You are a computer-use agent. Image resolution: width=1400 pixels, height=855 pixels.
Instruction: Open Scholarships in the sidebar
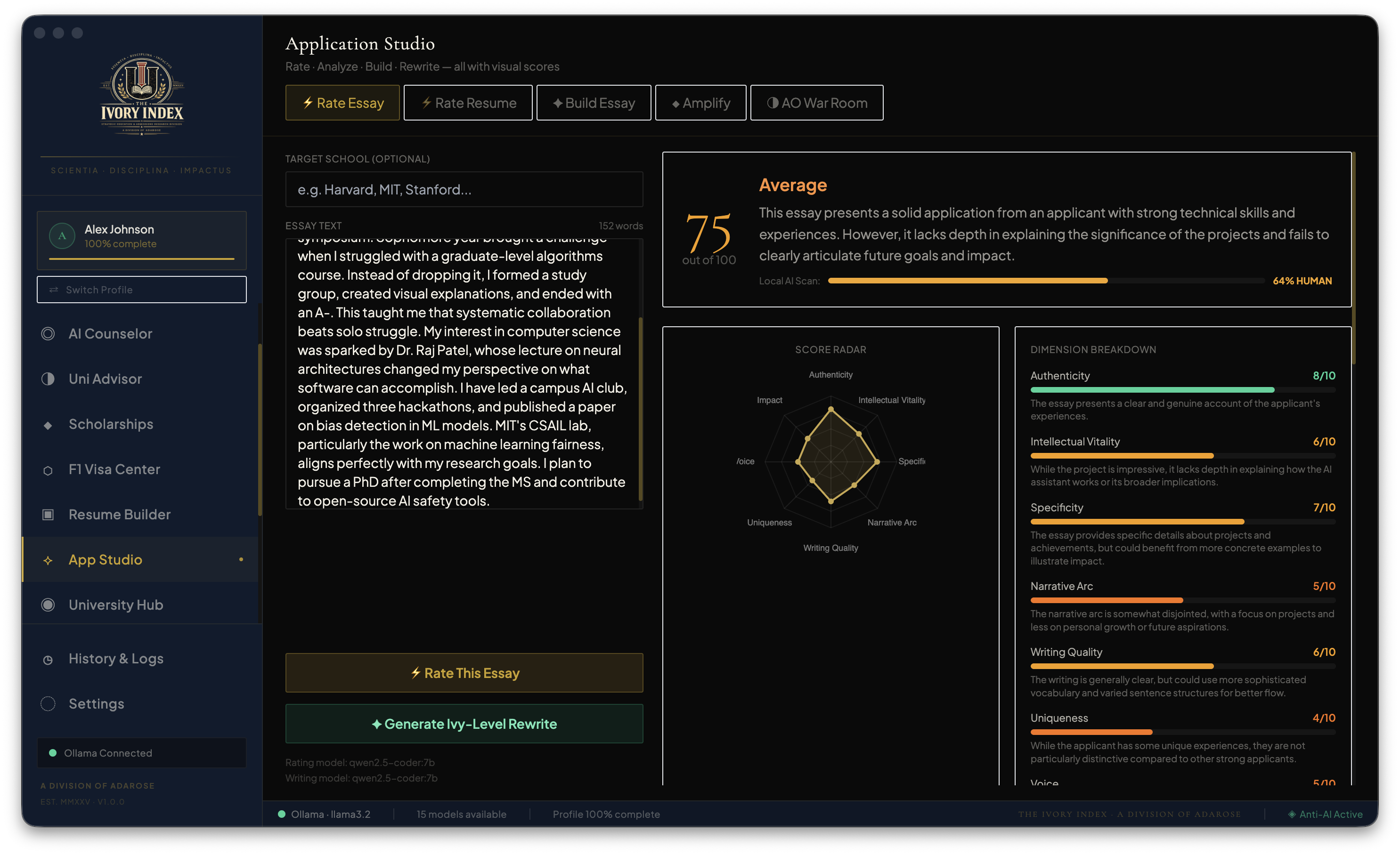point(141,424)
